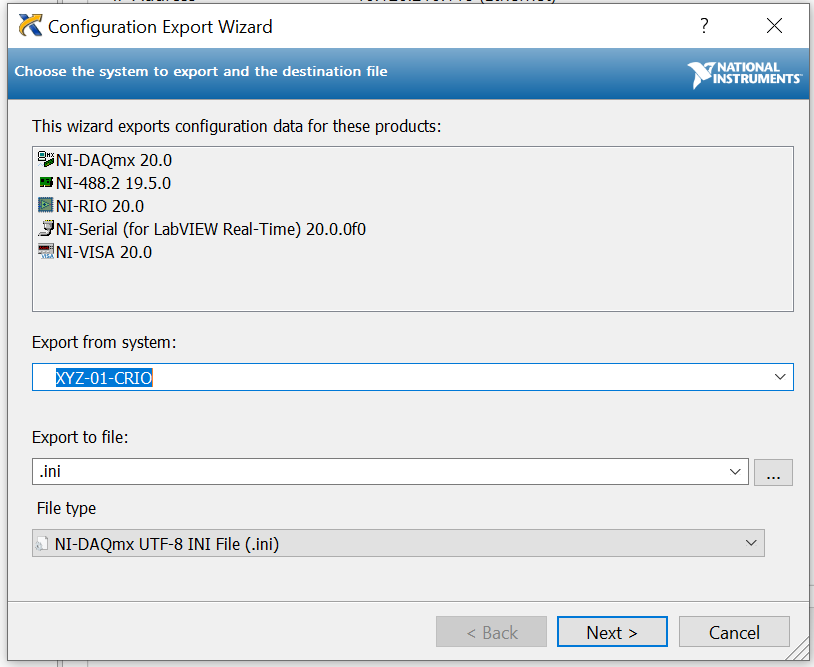Click the file type document icon
This screenshot has width=814, height=667.
[x=42, y=543]
